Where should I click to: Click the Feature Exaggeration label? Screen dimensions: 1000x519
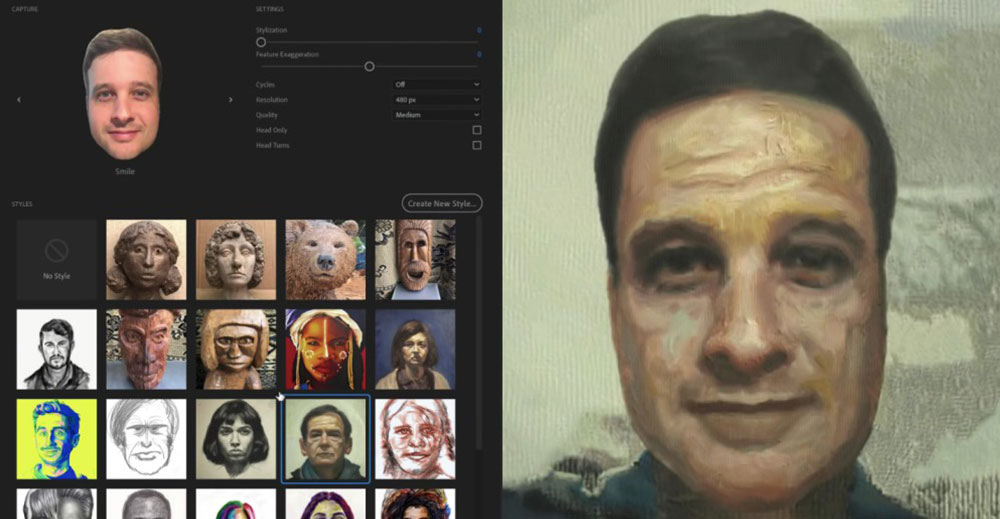[287, 54]
